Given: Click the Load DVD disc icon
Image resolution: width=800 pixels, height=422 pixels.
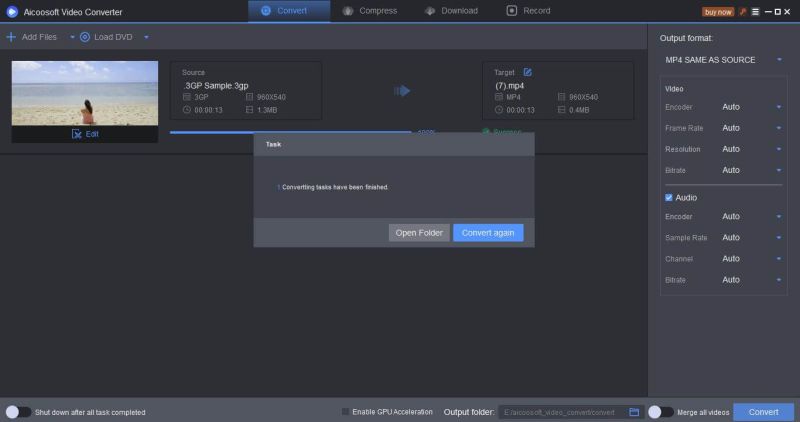Looking at the screenshot, I should 85,37.
